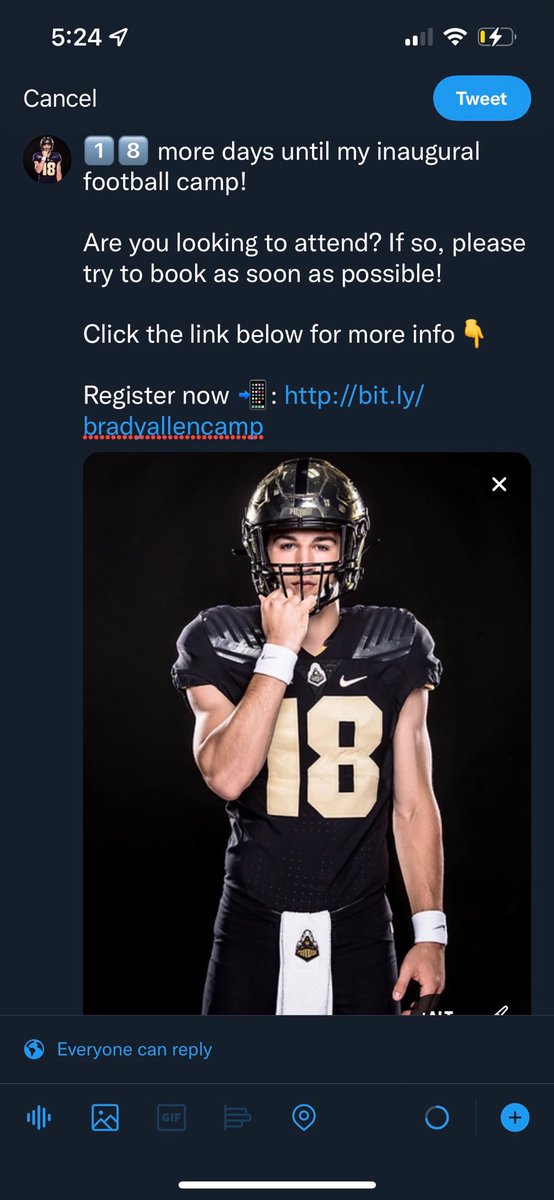Screen dimensions: 554x1200
Task: Add a poll using the poll icon
Action: coord(237,1117)
